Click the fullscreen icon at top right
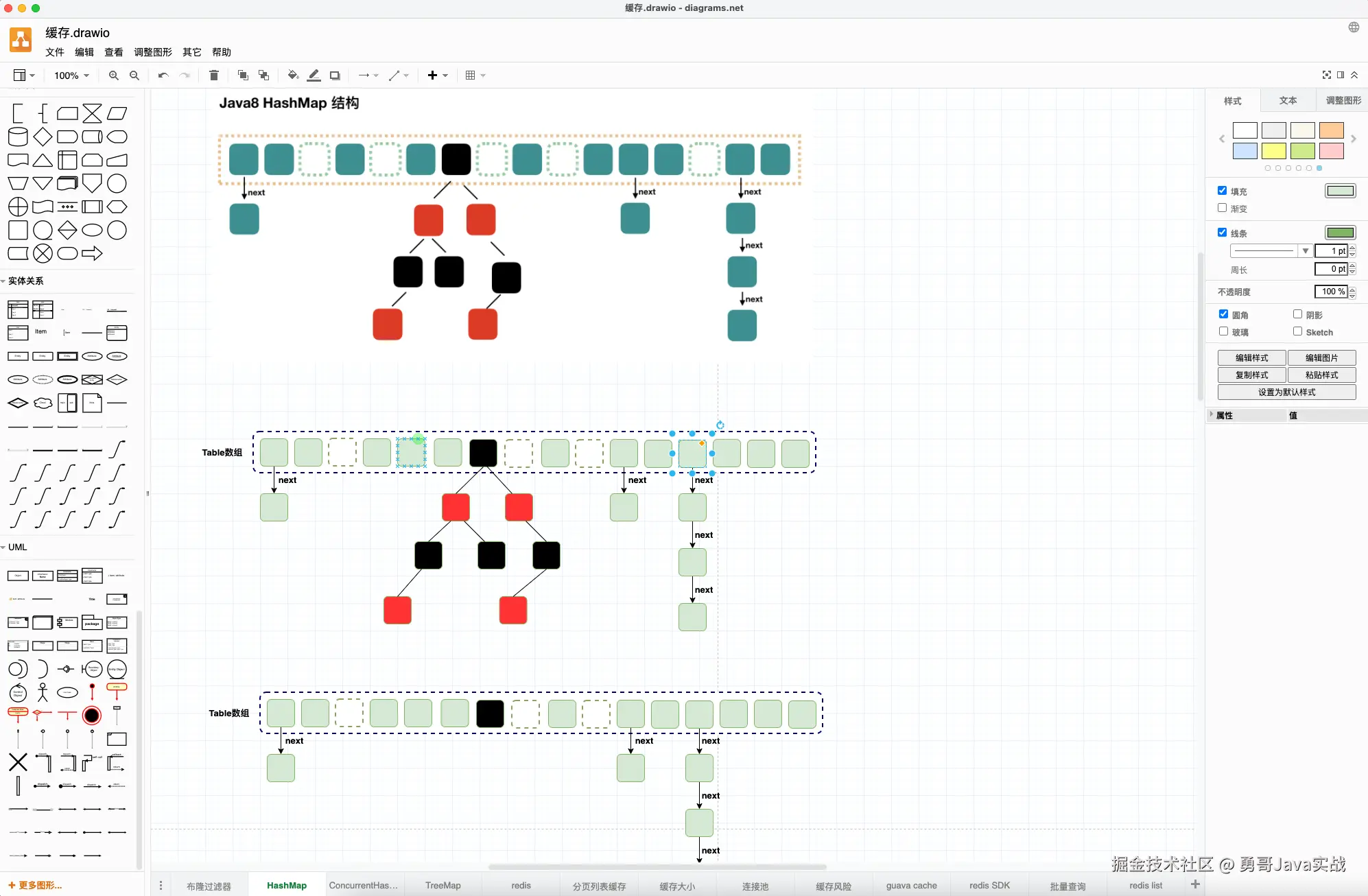This screenshot has width=1368, height=896. 1326,75
